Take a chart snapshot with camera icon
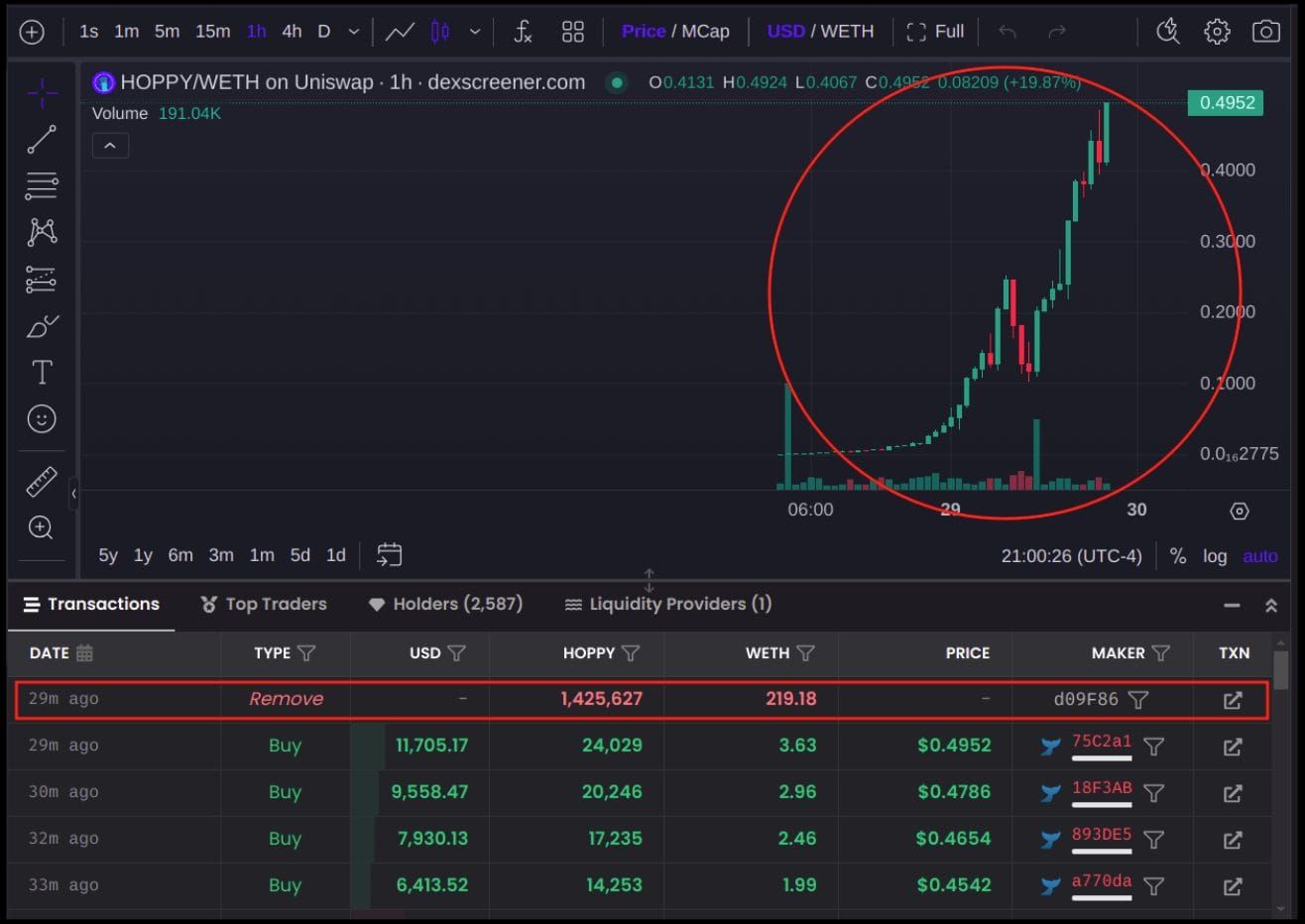Viewport: 1305px width, 924px height. pyautogui.click(x=1265, y=32)
